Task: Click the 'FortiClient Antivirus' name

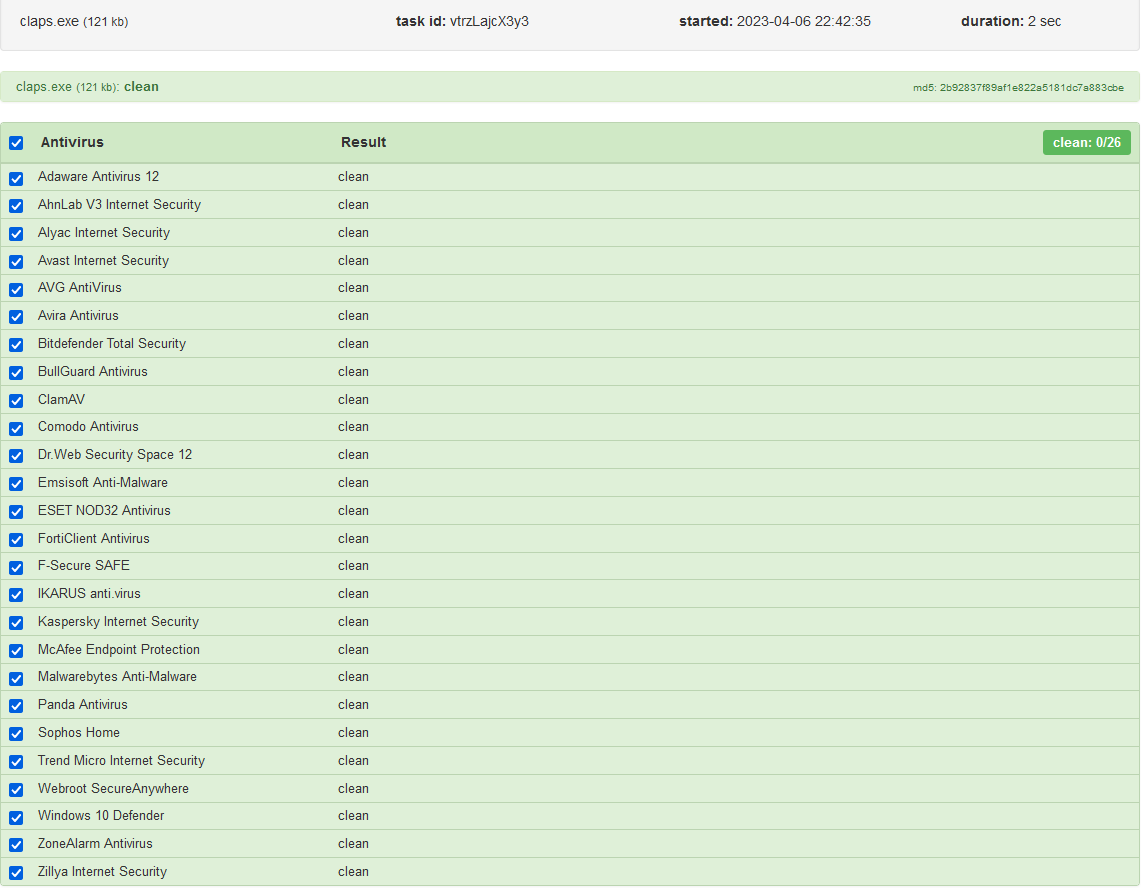Action: point(93,538)
